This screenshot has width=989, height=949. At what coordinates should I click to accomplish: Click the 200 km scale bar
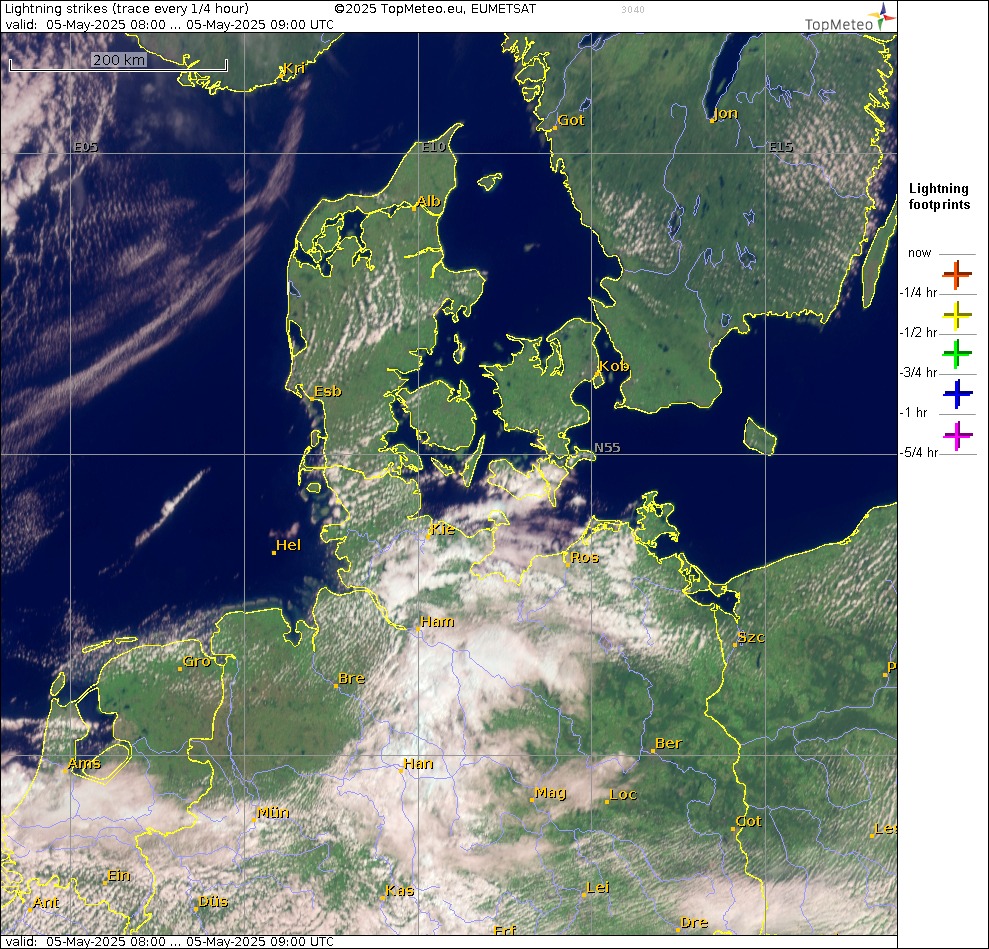tap(119, 62)
